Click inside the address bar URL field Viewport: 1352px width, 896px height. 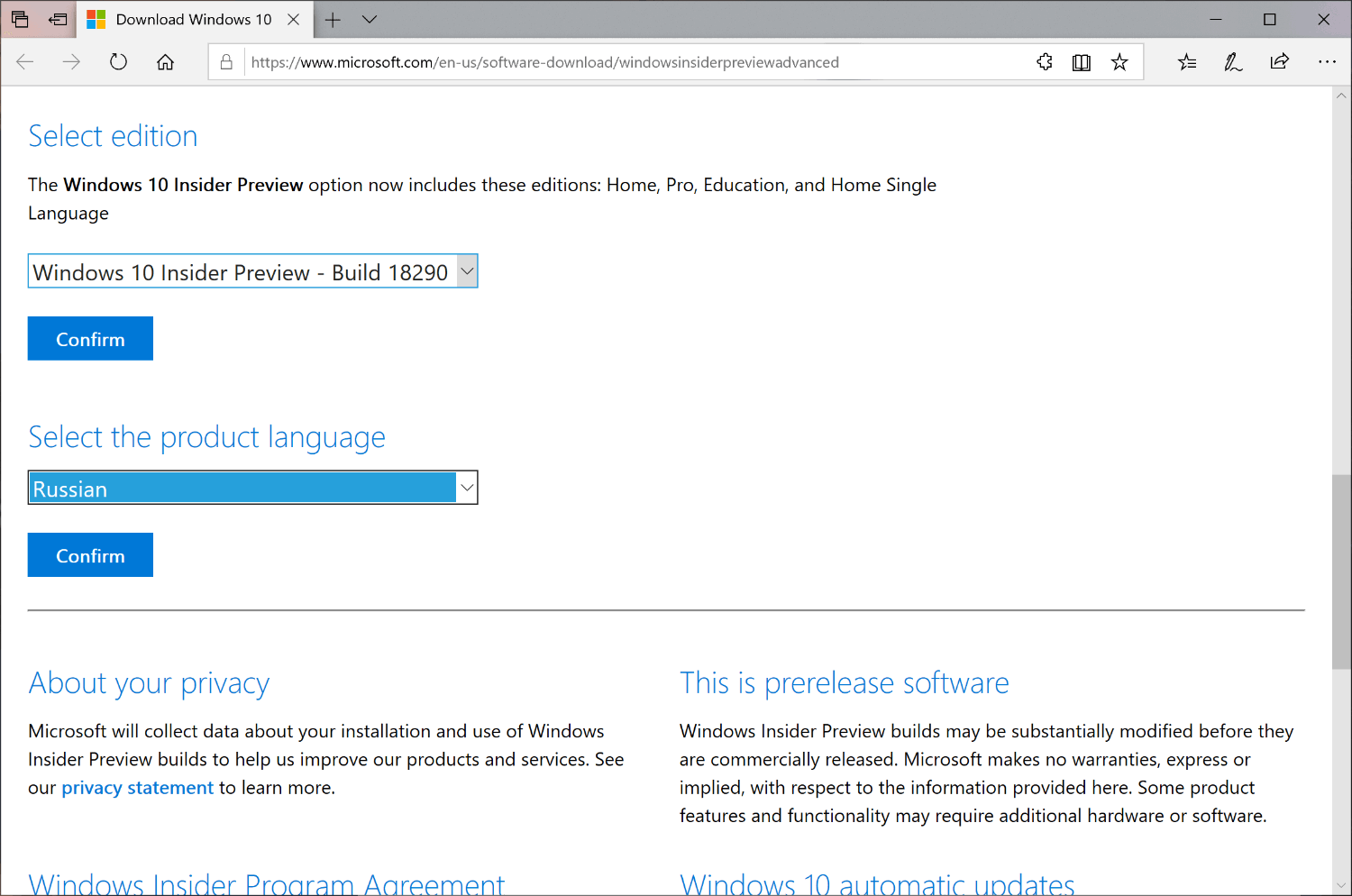pyautogui.click(x=631, y=61)
